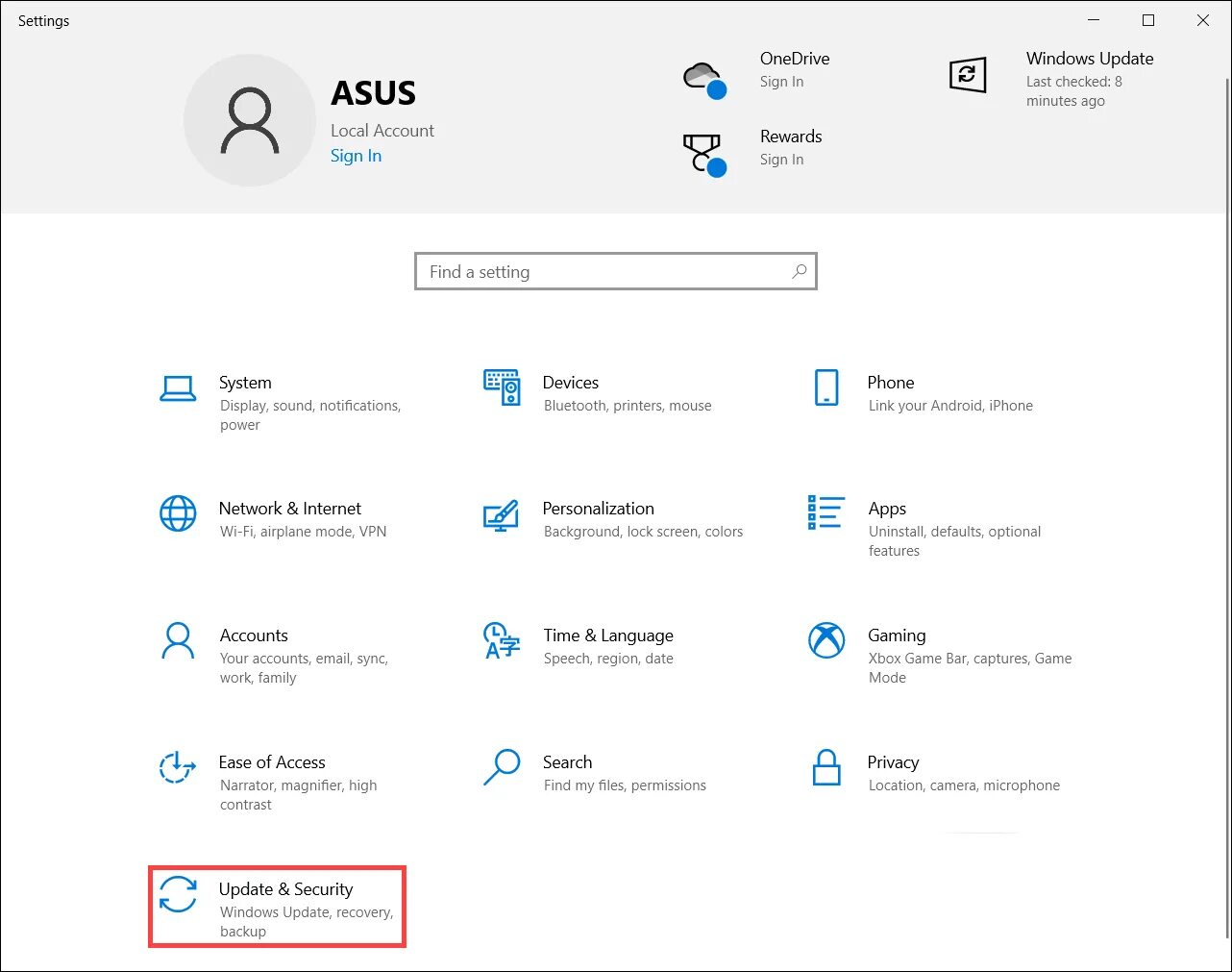Click the Accounts person icon
1232x972 pixels.
pos(178,640)
